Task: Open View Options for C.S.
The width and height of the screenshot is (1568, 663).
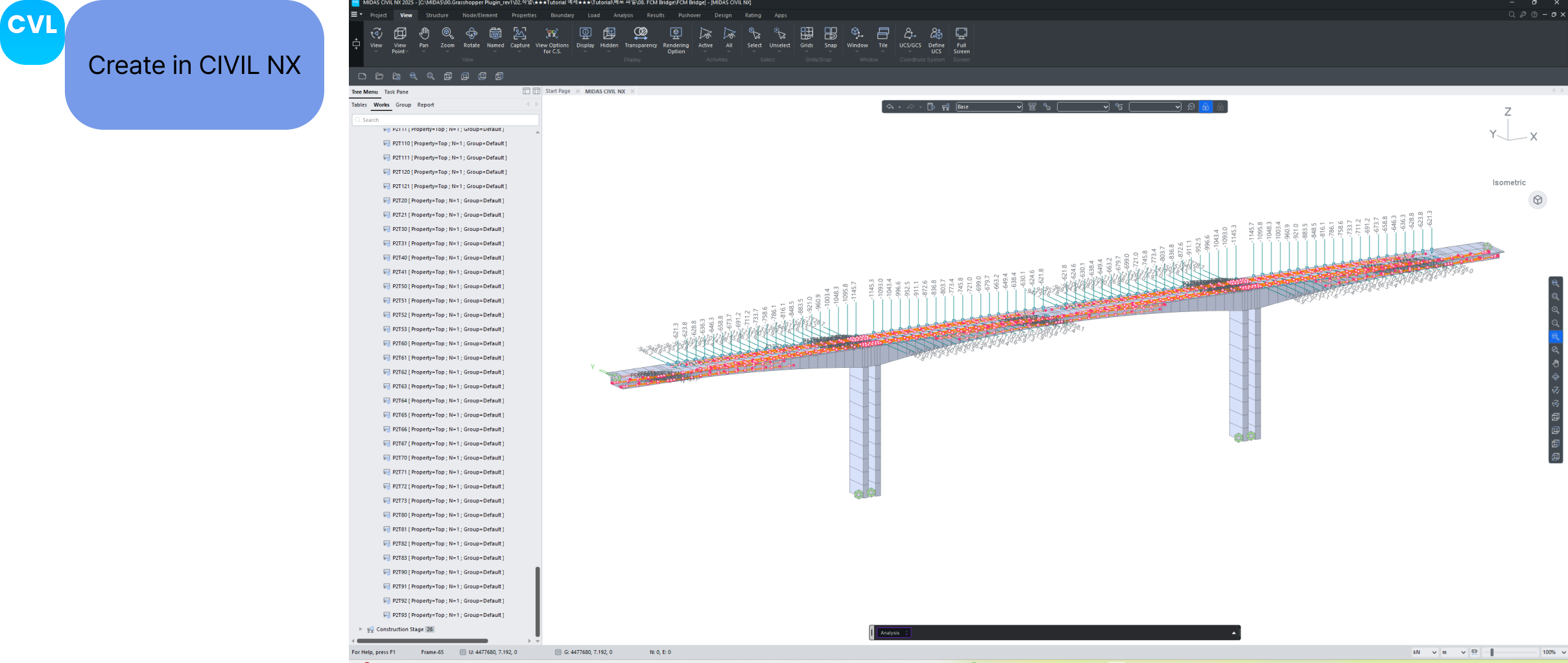Action: 552,40
